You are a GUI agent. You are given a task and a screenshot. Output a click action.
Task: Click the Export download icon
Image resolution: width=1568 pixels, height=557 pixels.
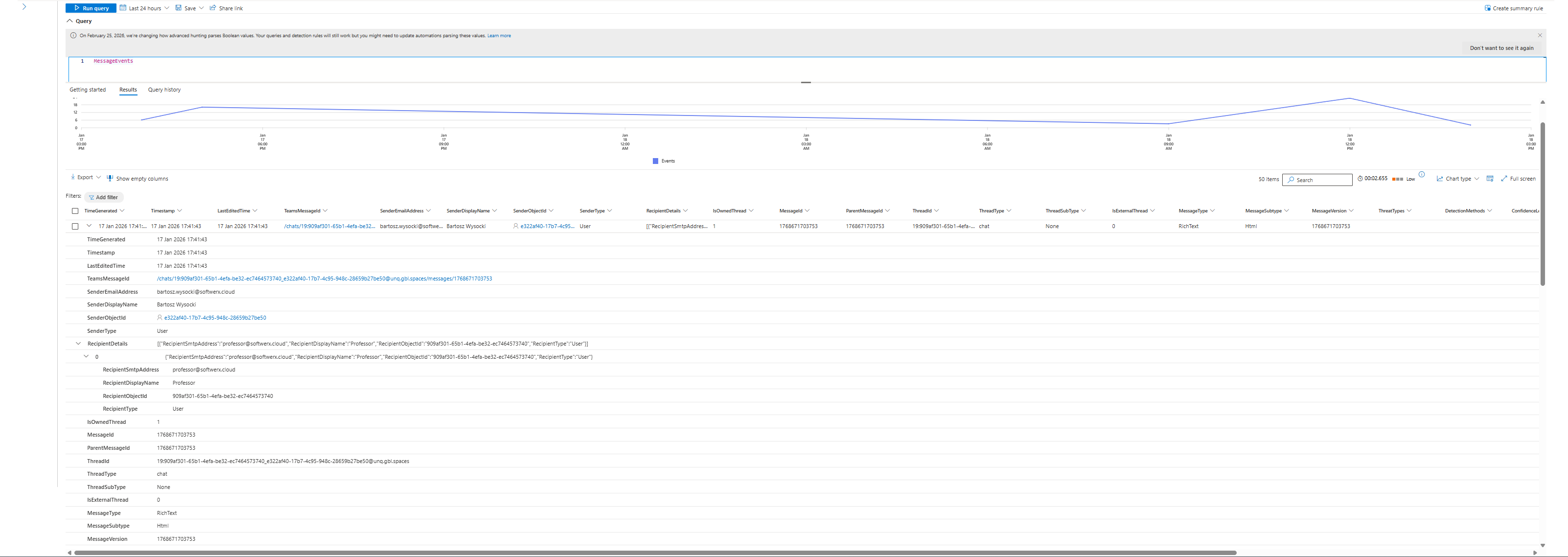(73, 177)
